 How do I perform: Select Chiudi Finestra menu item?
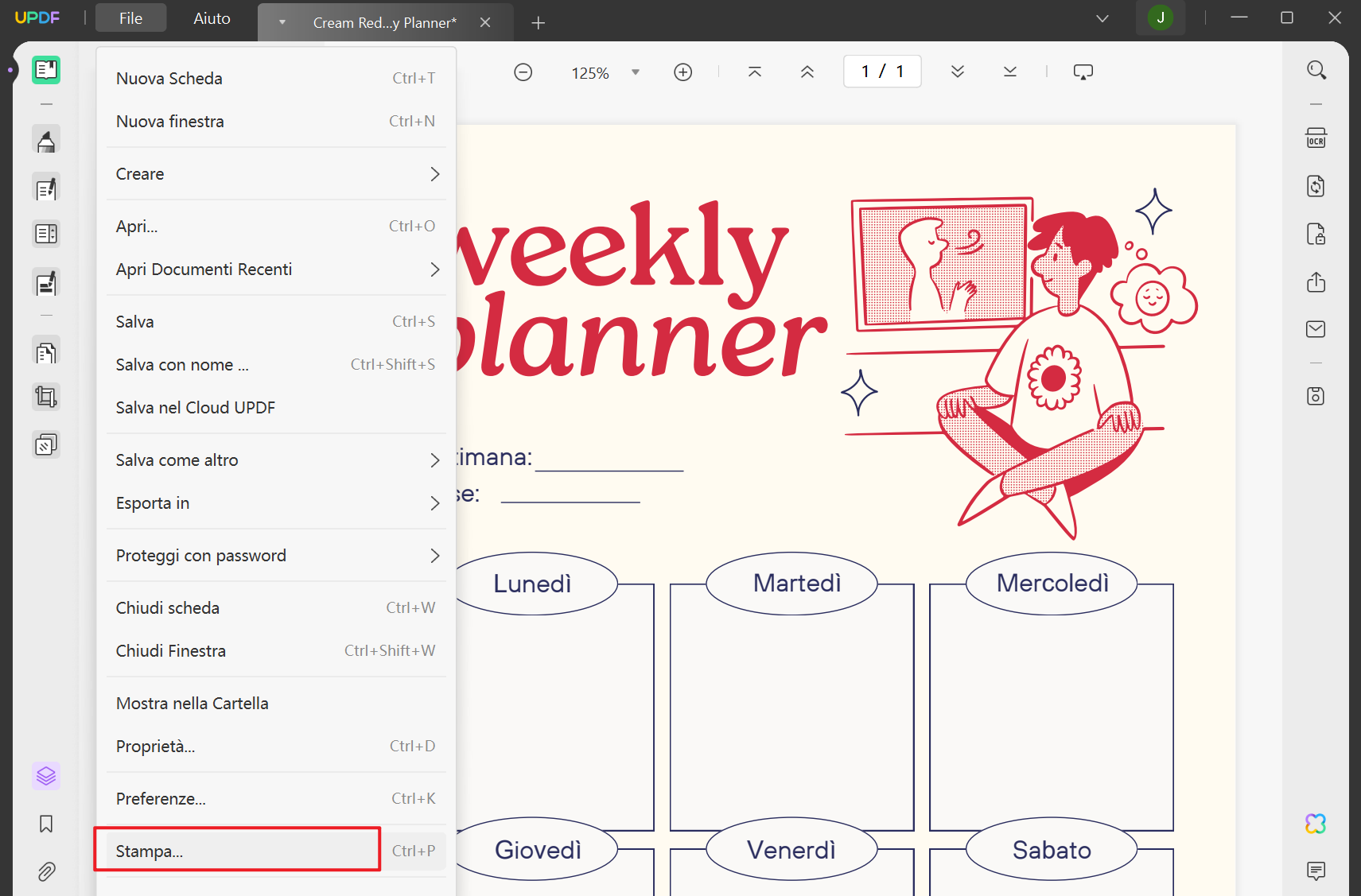pos(276,651)
